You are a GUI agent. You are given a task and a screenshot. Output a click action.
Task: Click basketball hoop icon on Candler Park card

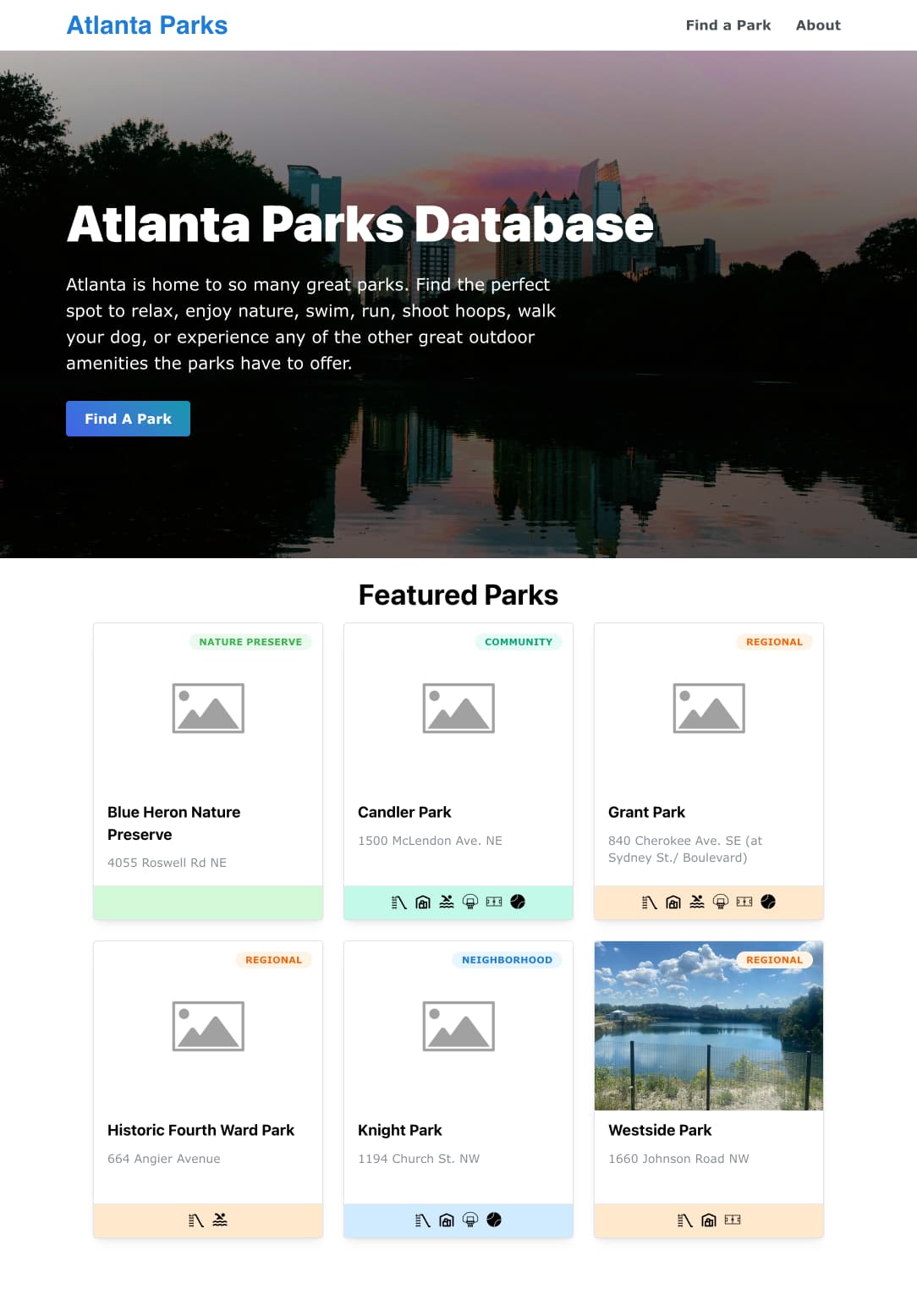click(470, 902)
